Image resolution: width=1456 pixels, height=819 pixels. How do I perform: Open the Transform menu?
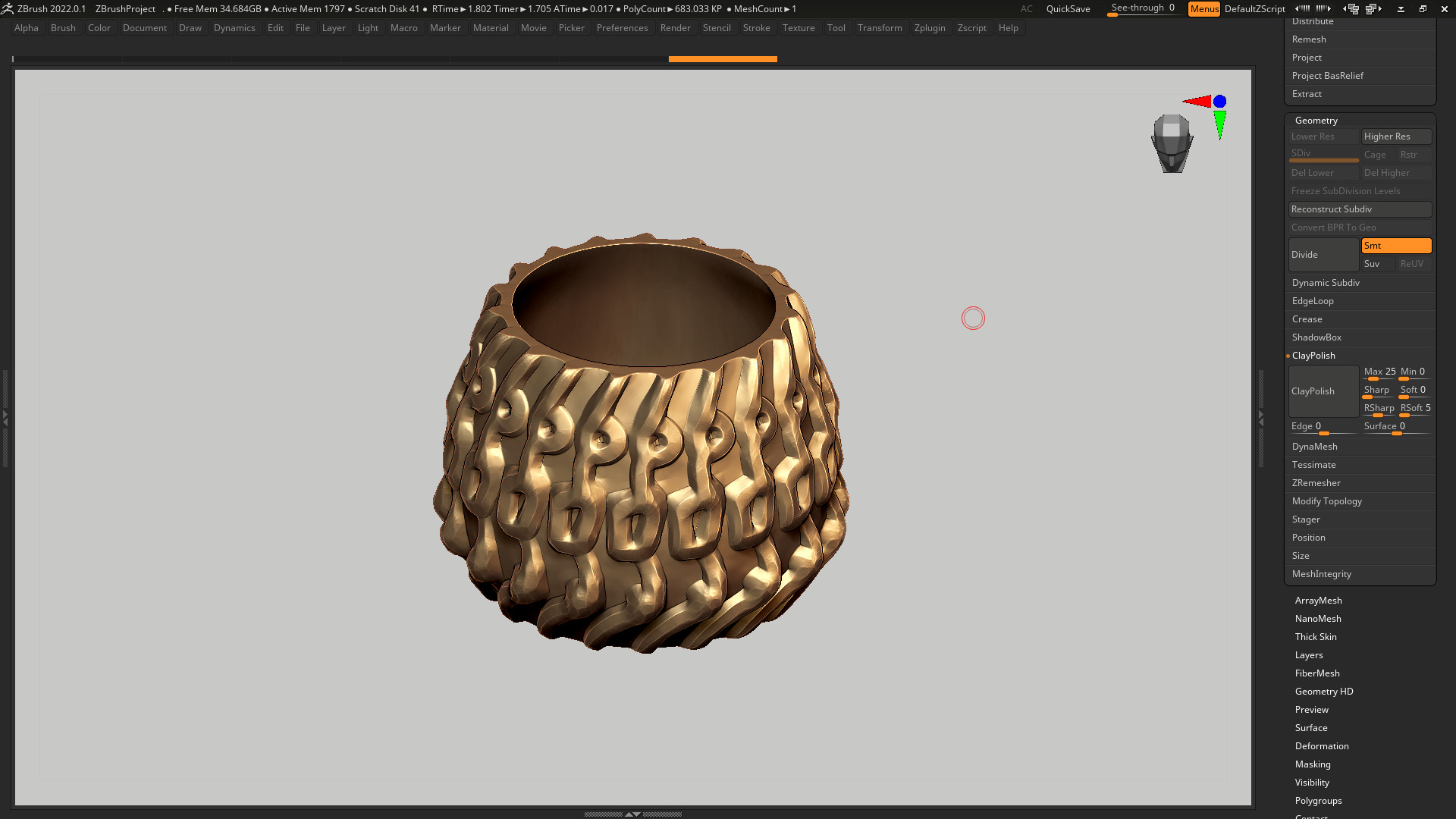coord(880,28)
